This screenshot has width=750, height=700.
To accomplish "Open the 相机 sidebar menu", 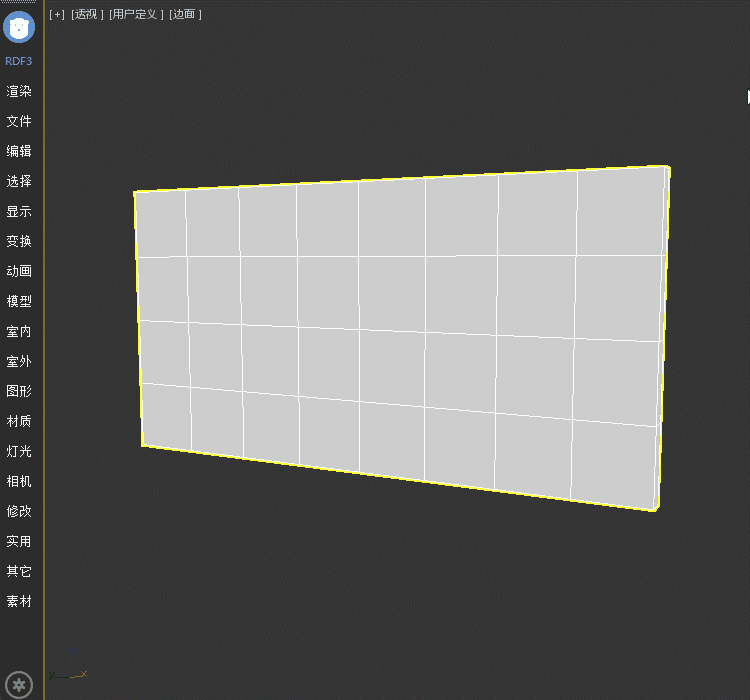I will [x=19, y=481].
